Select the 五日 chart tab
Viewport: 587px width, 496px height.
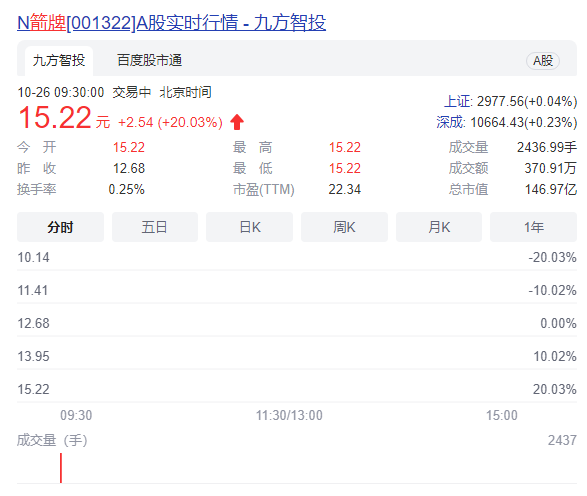pyautogui.click(x=155, y=227)
